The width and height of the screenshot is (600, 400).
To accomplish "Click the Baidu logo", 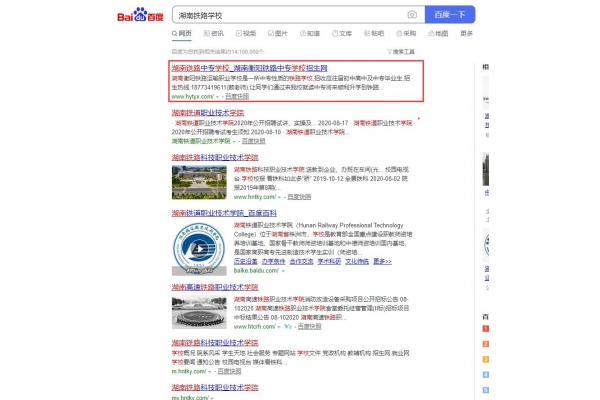I will pos(140,15).
